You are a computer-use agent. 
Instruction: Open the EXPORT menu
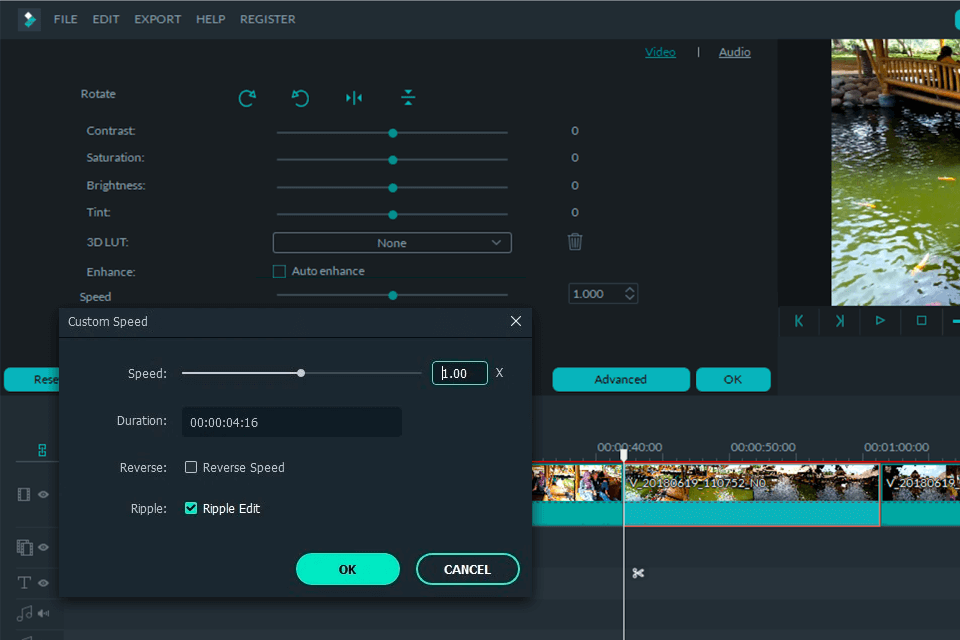[157, 20]
